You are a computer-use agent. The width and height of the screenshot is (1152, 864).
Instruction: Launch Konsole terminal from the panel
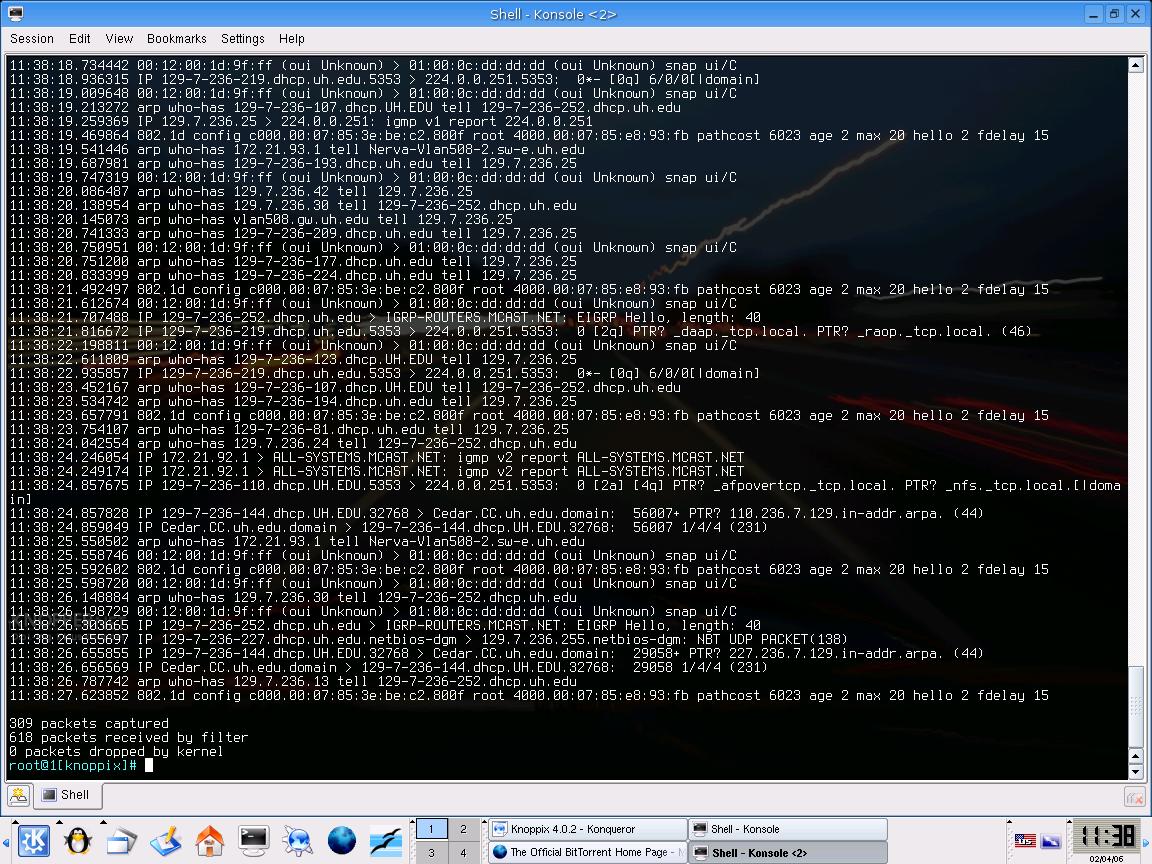(253, 840)
